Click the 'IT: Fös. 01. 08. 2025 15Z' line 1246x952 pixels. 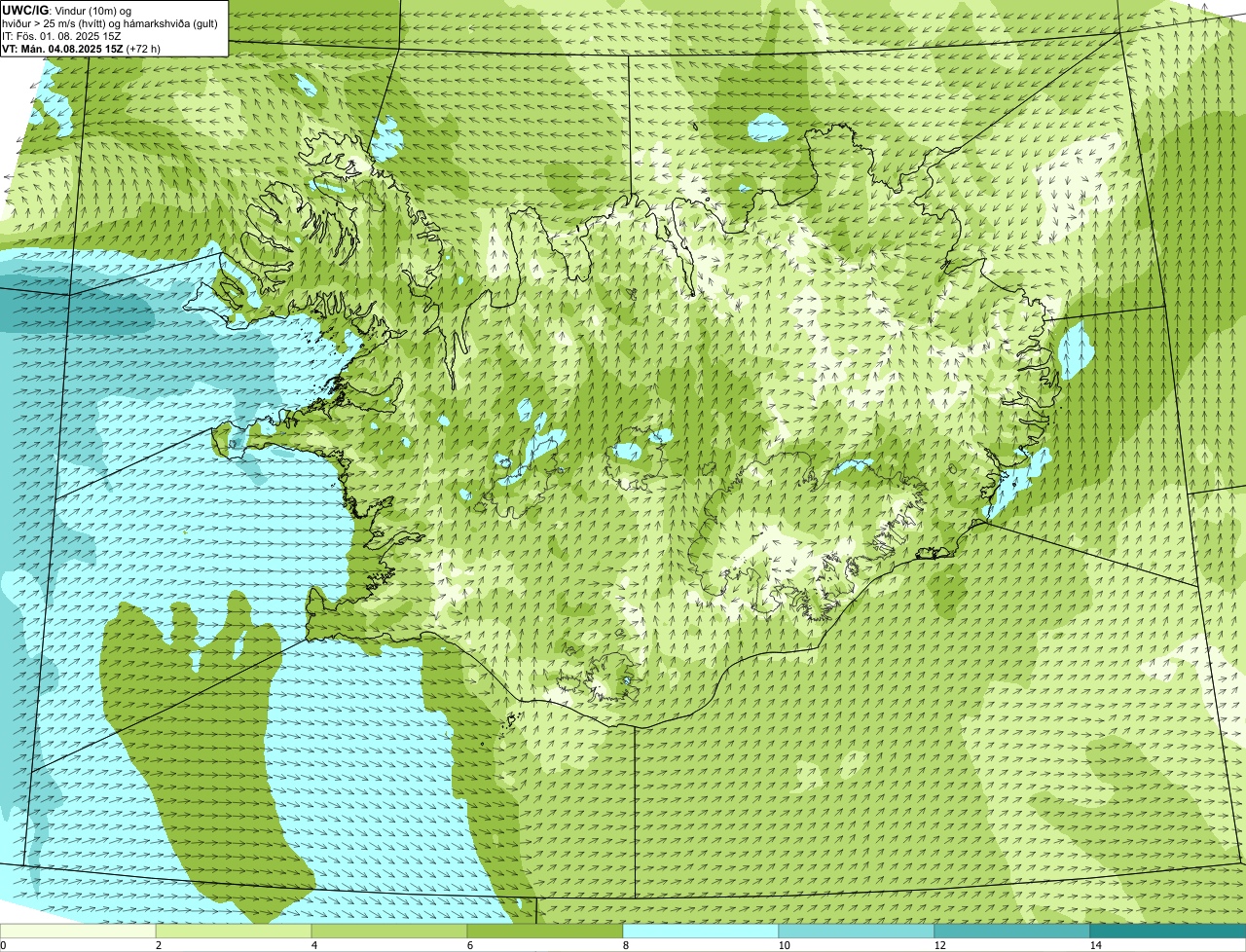[x=61, y=36]
